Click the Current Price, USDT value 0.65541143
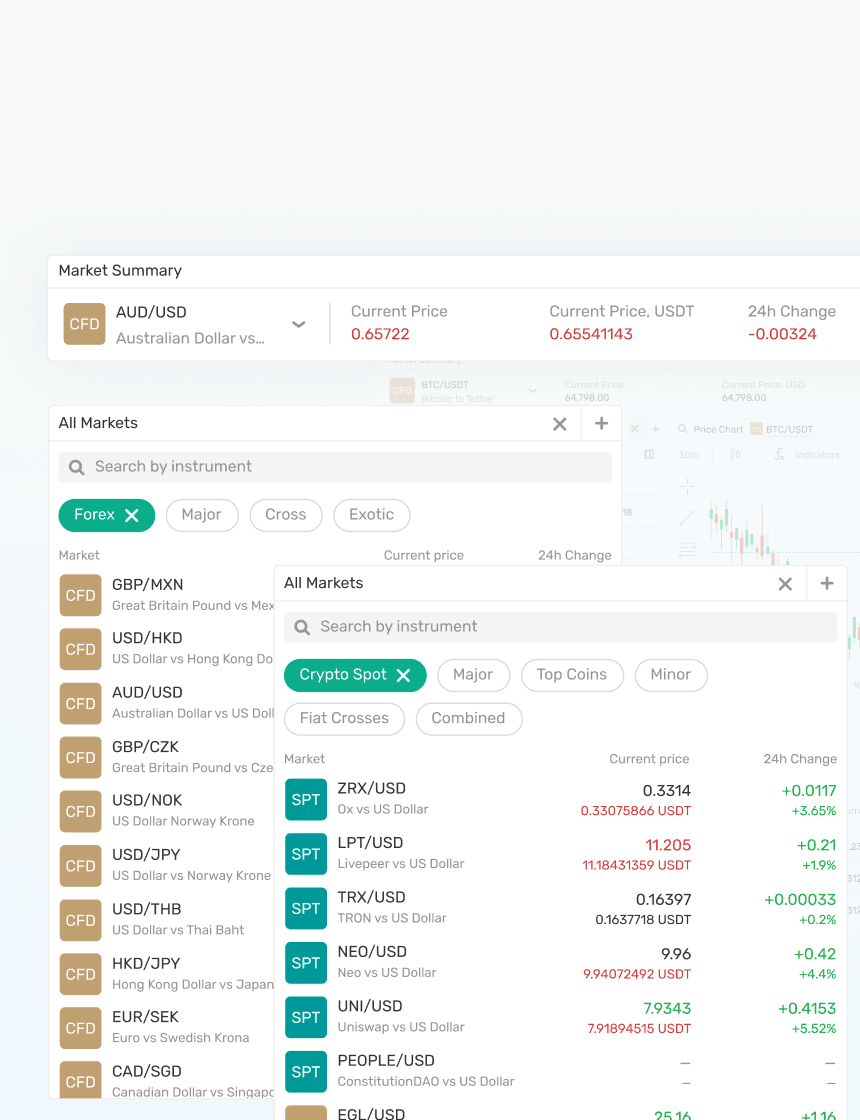860x1120 pixels. [591, 334]
